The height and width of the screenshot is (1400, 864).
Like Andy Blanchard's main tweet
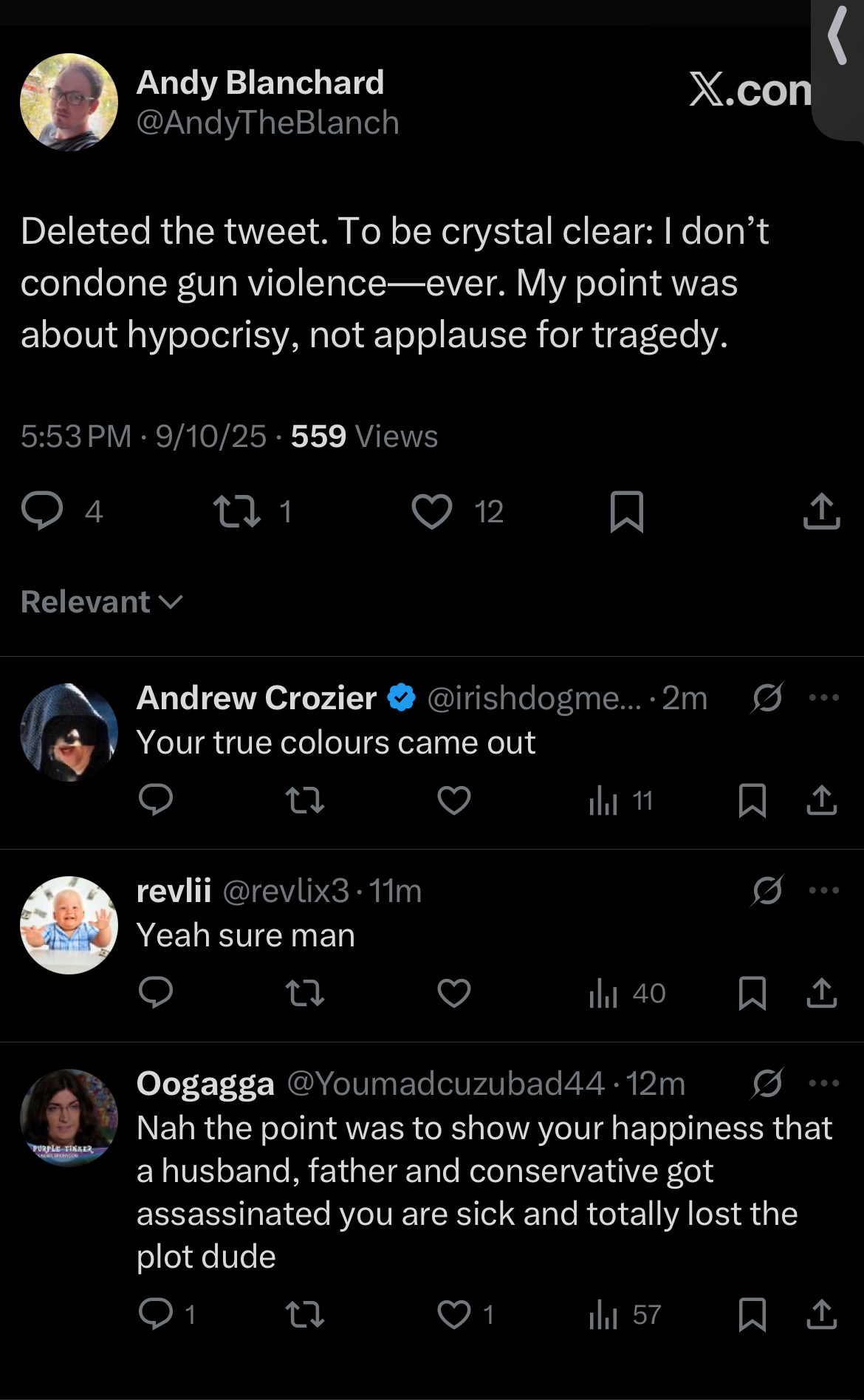[432, 511]
